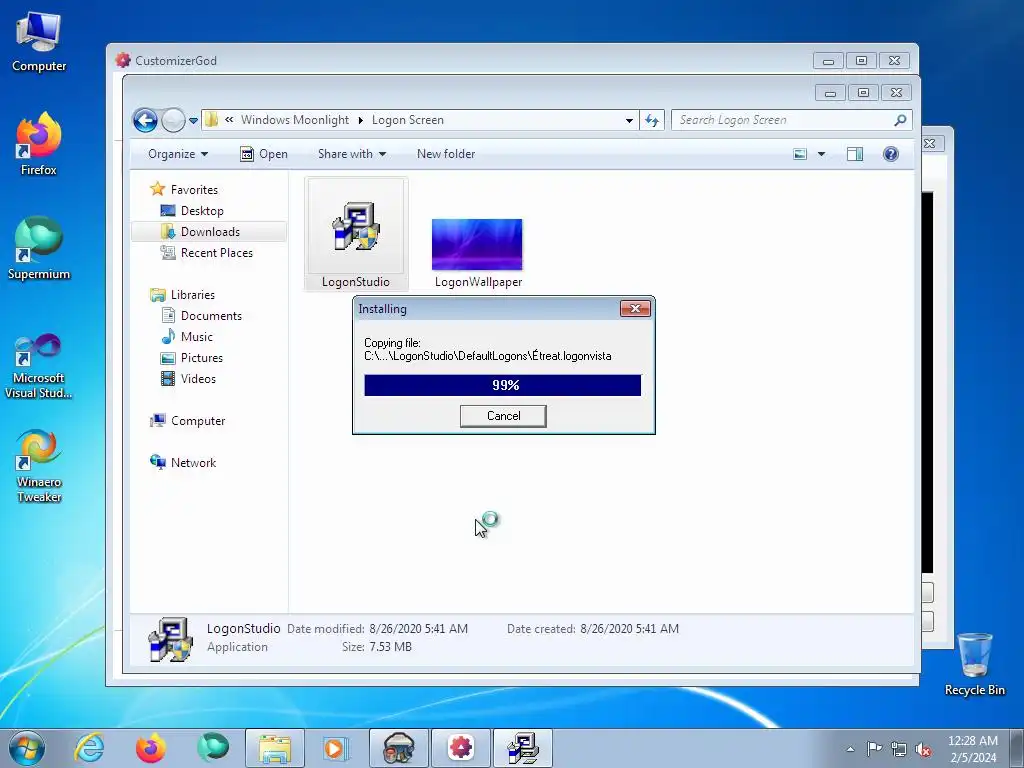This screenshot has width=1024, height=768.
Task: Open Downloads in Favorites
Action: (x=210, y=232)
